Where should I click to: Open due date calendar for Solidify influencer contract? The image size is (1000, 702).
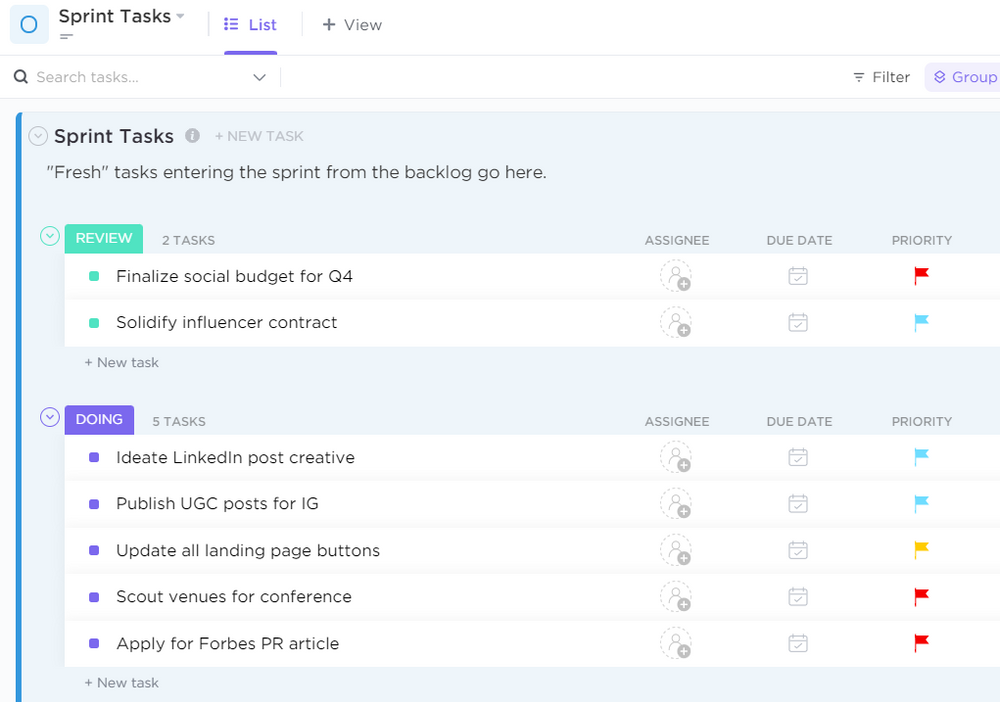[798, 322]
